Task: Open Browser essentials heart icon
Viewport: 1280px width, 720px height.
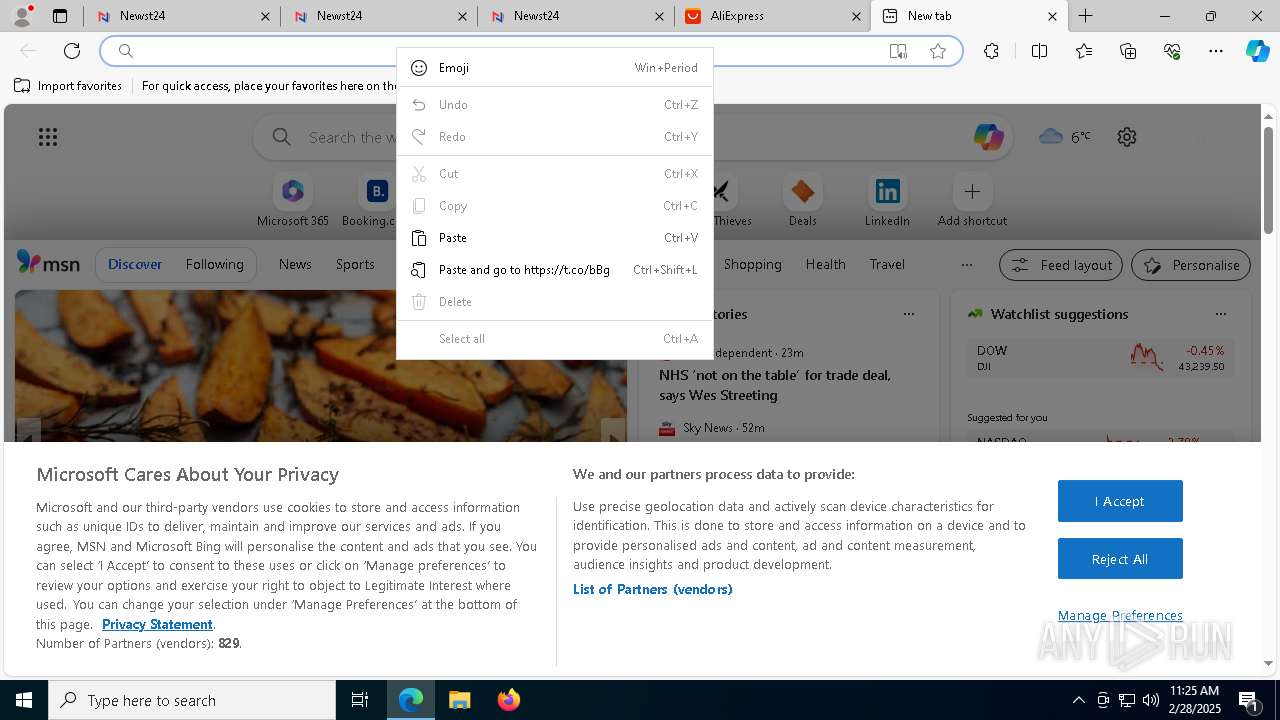Action: (x=1172, y=51)
